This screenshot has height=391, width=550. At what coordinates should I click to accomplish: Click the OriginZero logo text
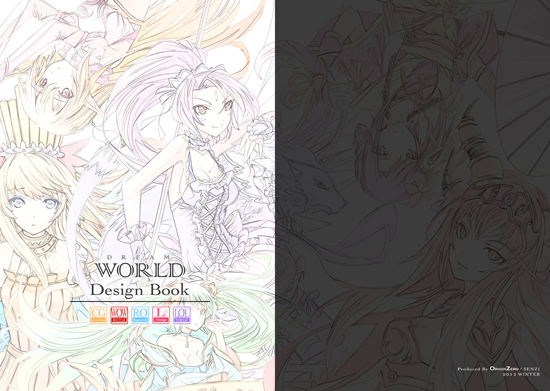(504, 369)
